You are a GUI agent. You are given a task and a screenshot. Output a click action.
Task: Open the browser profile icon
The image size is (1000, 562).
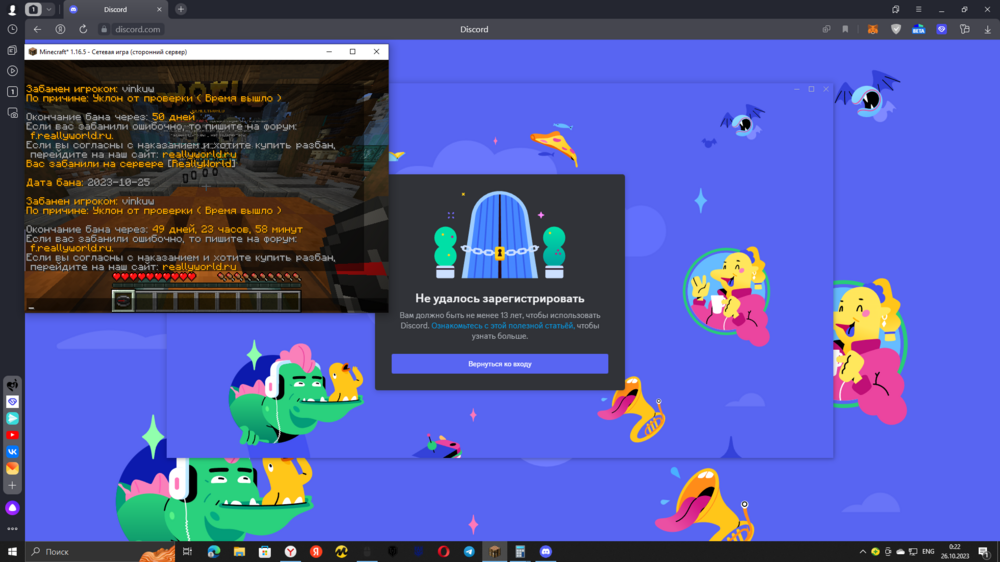pos(11,10)
